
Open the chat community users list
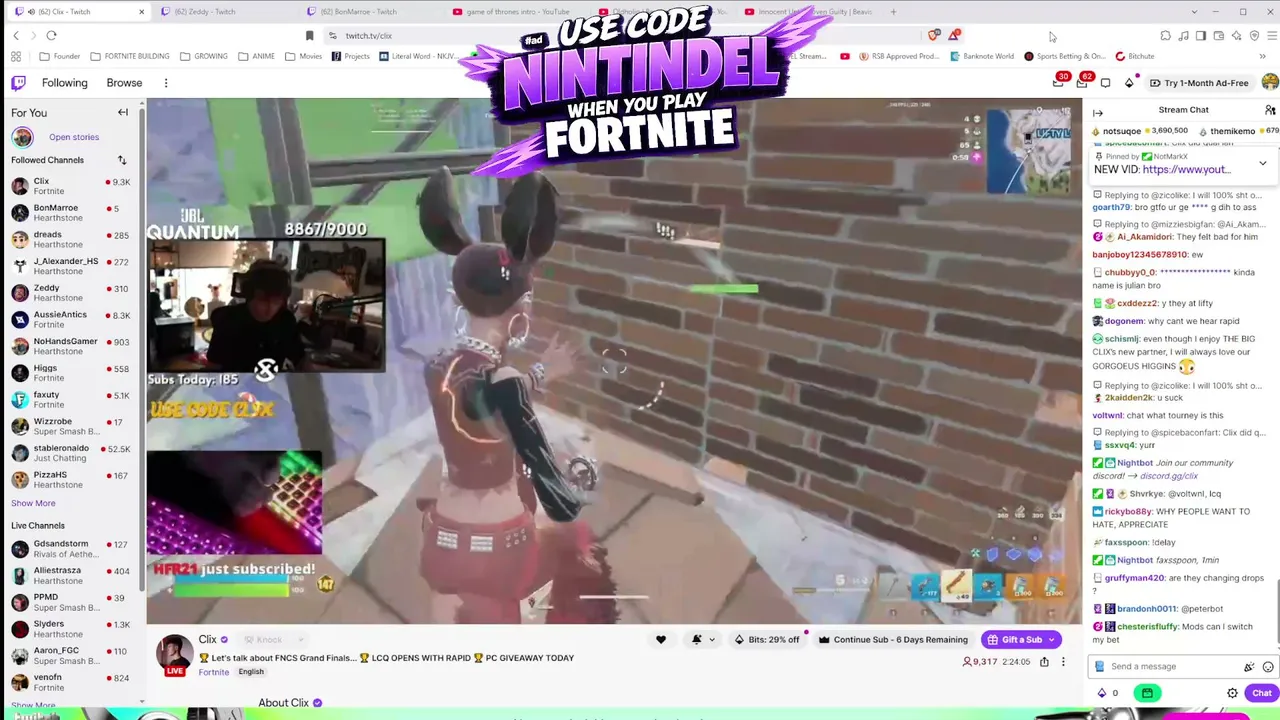(x=1270, y=110)
